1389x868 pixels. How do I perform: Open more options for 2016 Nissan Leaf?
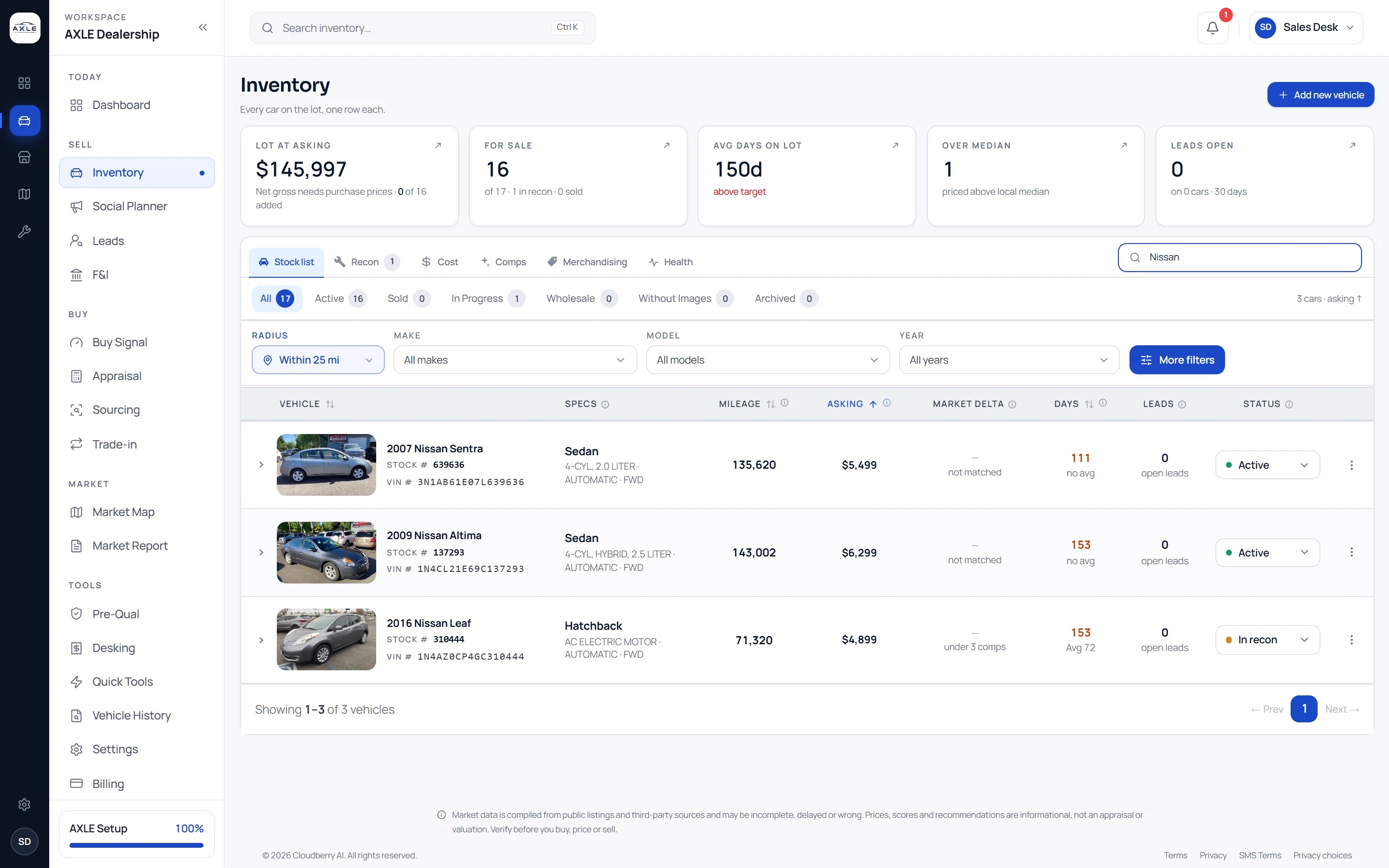(1351, 639)
